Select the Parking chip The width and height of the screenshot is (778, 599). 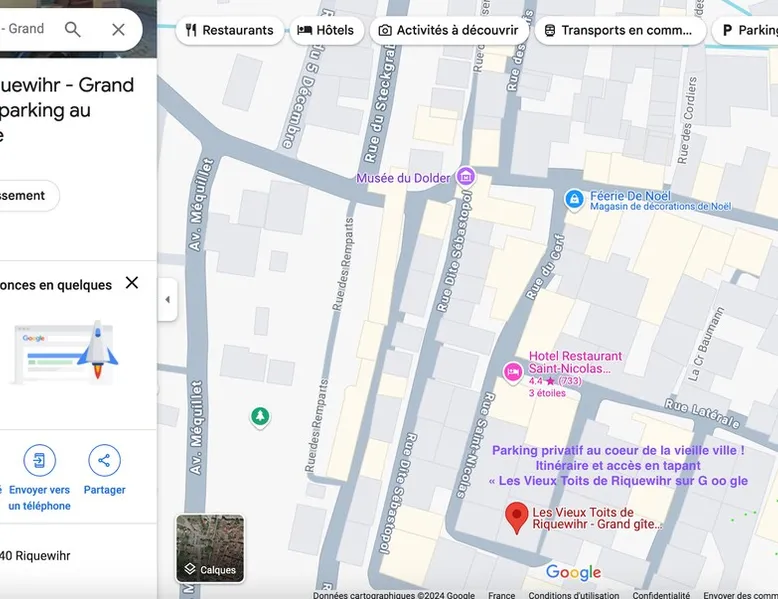coord(745,30)
